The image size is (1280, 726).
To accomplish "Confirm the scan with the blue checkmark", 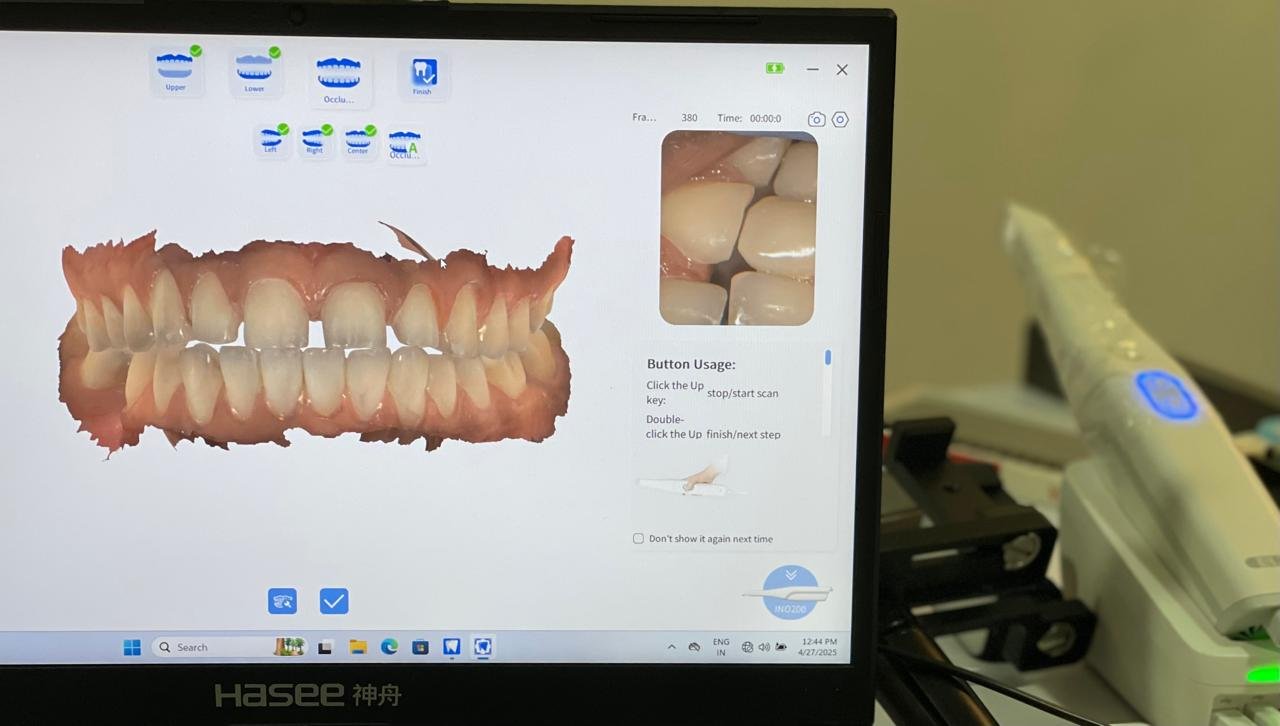I will point(334,600).
